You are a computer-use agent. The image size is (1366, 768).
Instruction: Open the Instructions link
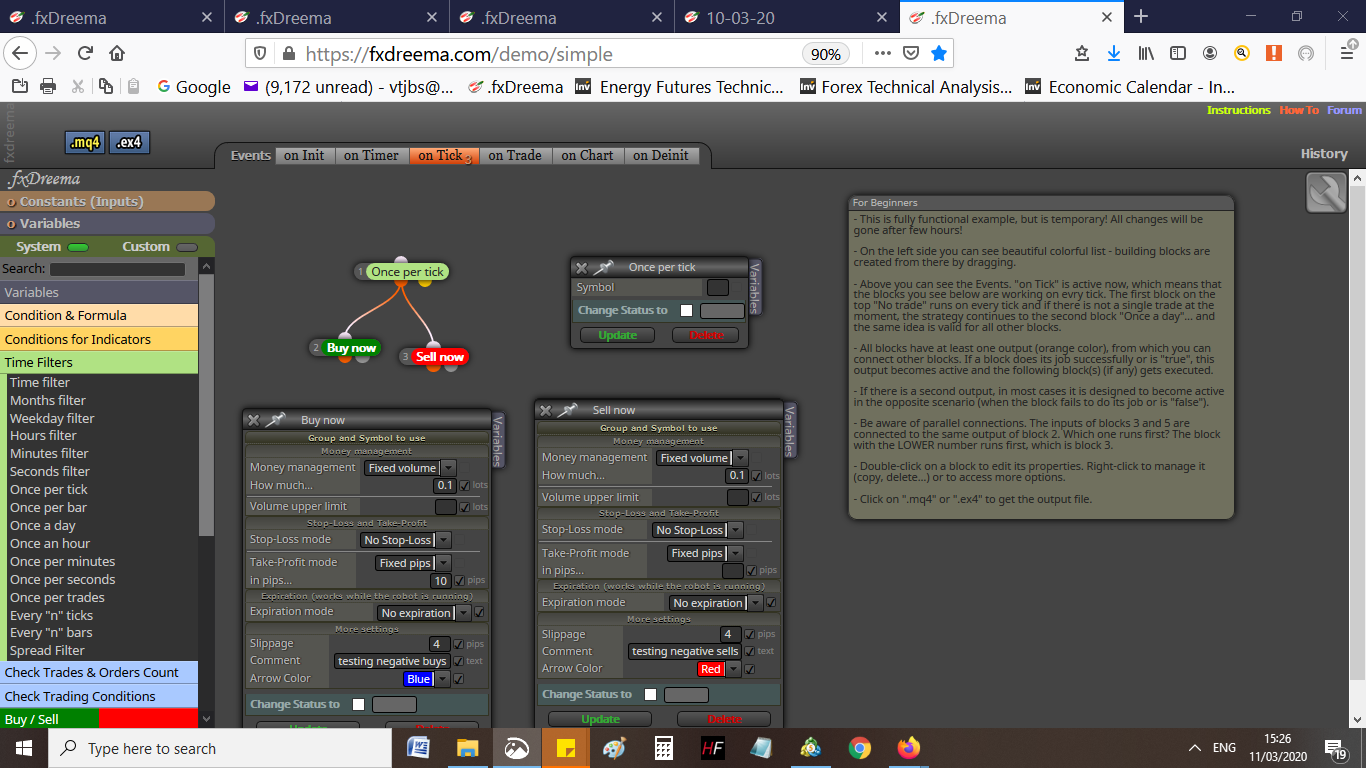(x=1238, y=110)
